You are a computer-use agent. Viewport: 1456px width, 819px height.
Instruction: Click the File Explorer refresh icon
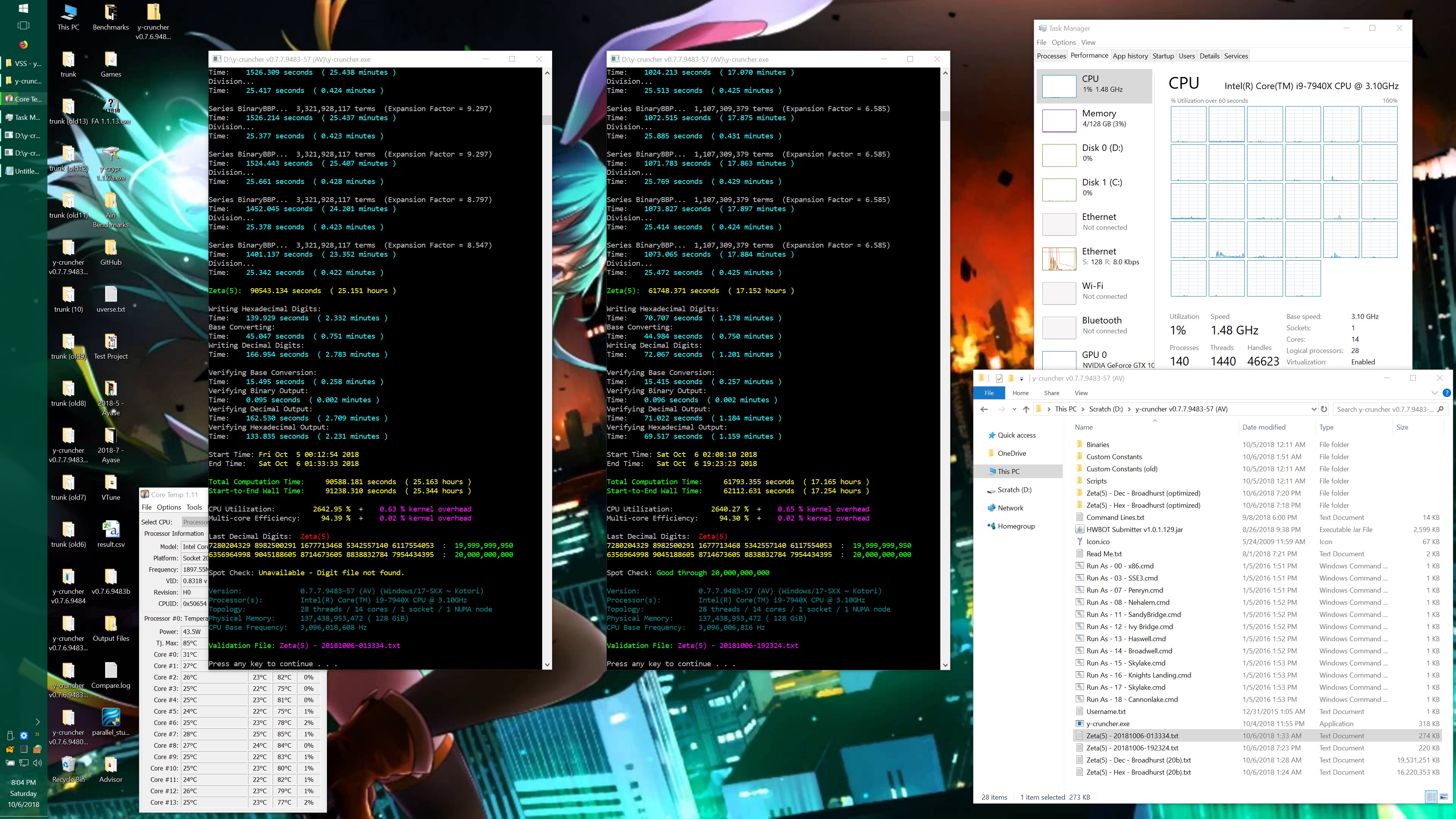coord(1324,409)
